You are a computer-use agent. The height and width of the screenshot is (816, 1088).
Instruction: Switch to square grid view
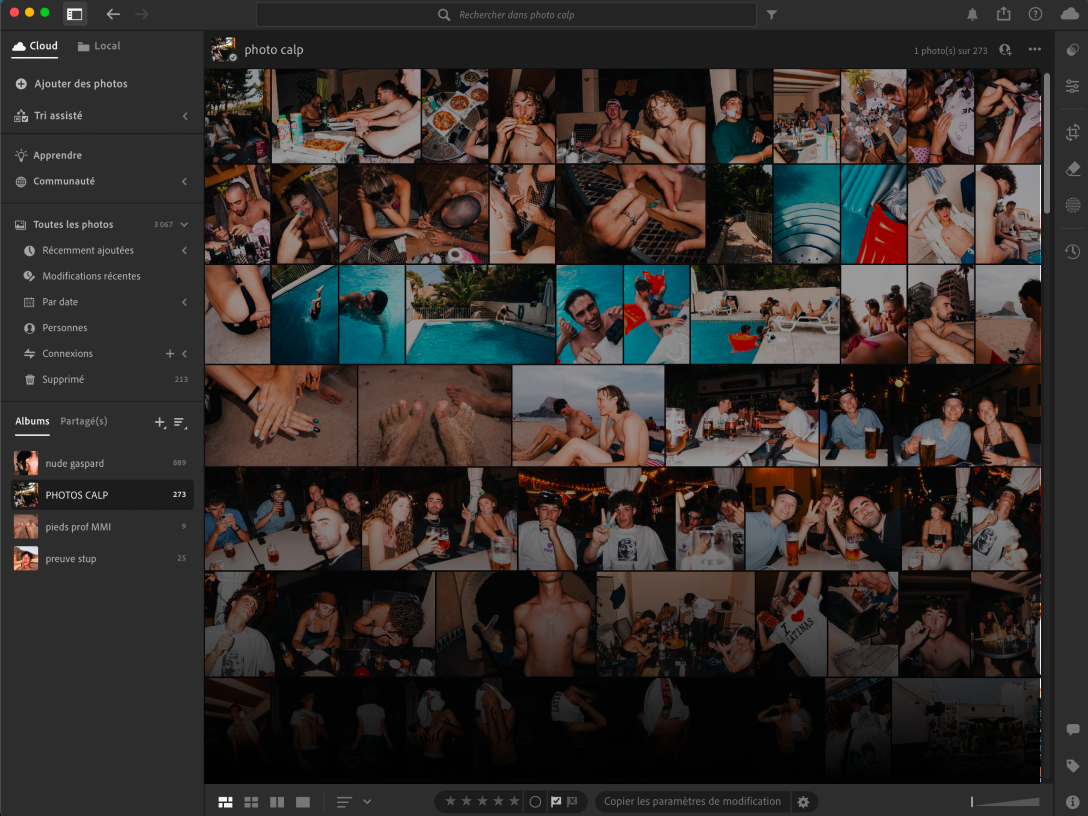[x=251, y=801]
